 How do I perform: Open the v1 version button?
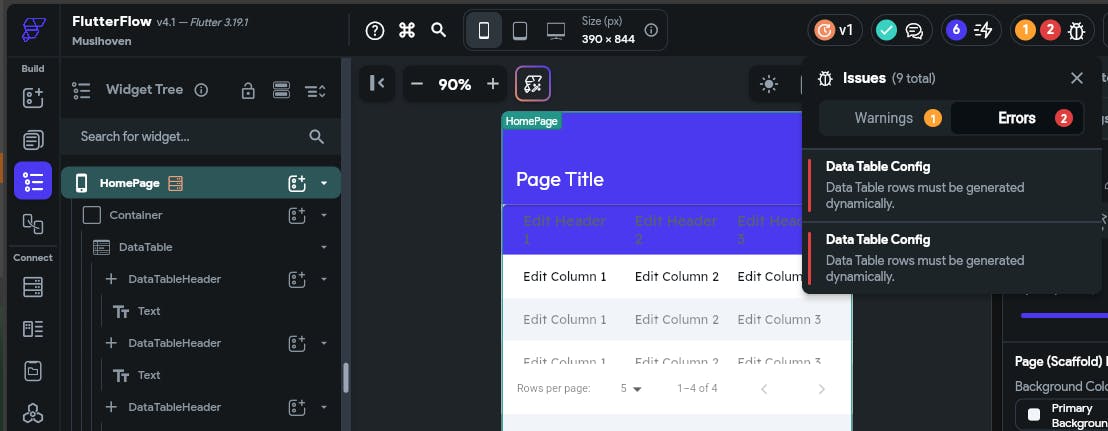click(834, 31)
